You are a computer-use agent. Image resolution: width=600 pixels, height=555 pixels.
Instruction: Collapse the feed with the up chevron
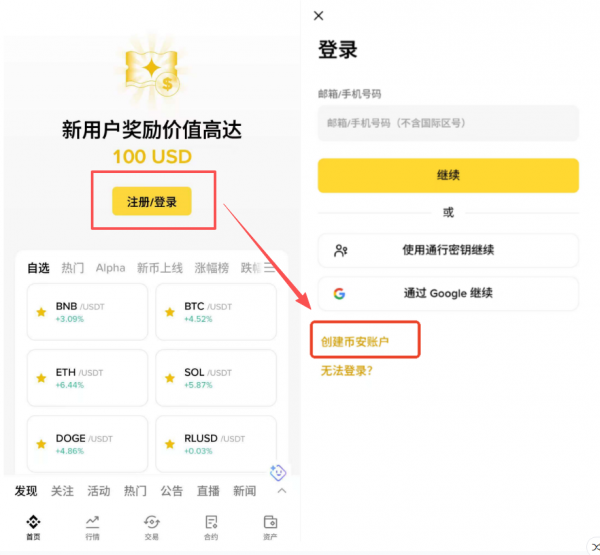point(282,491)
